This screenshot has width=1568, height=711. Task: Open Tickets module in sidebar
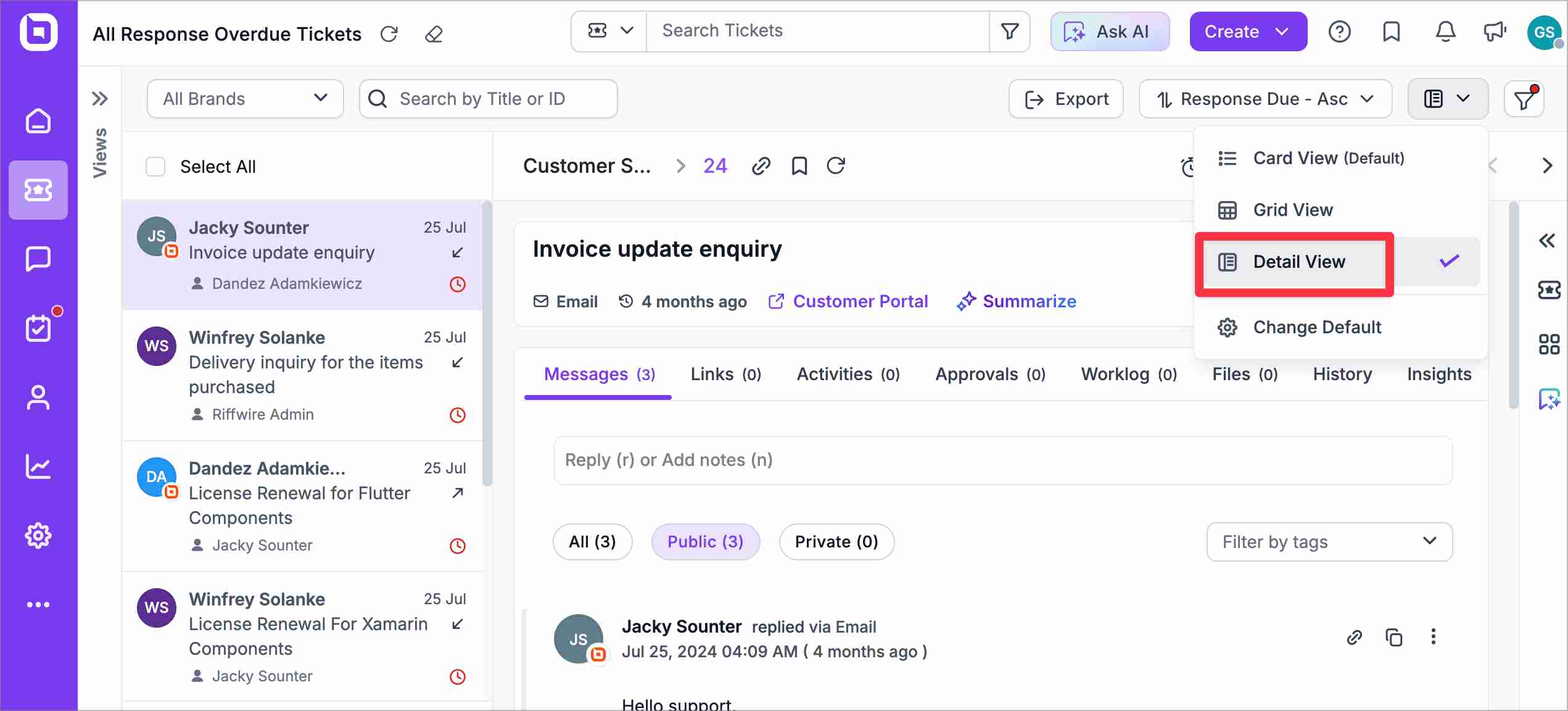coord(38,190)
